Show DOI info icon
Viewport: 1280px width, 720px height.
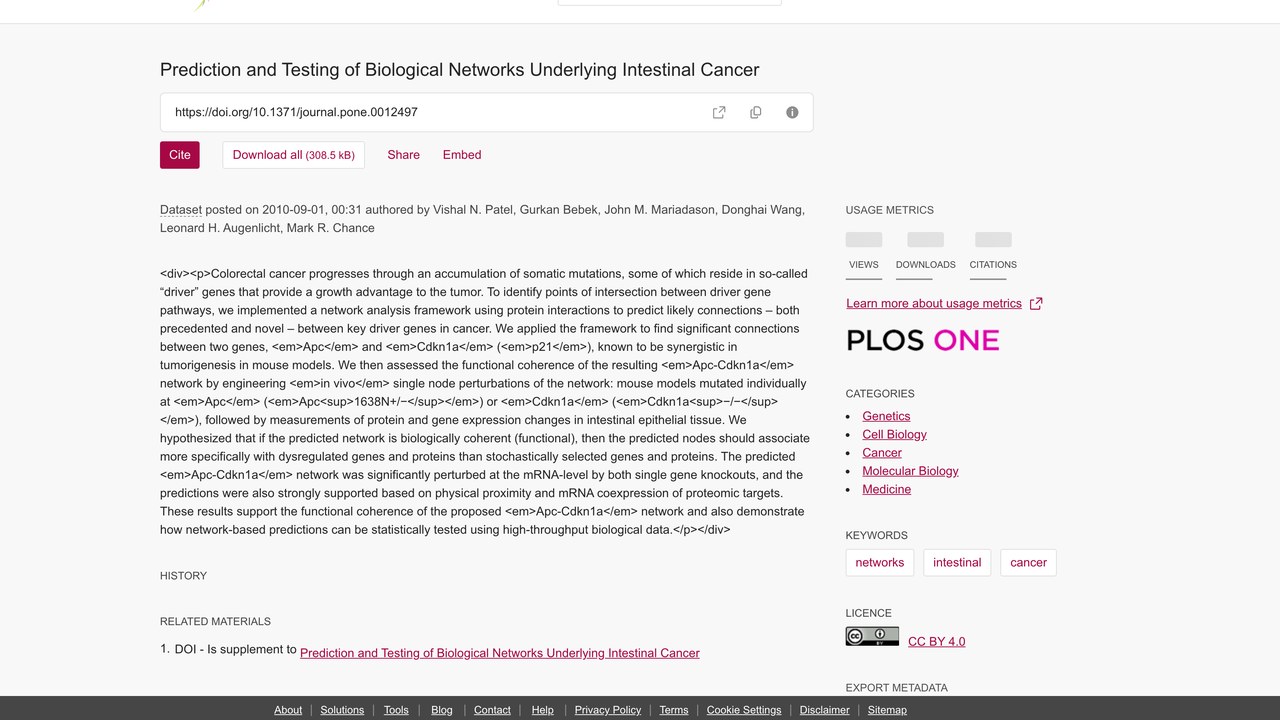792,112
